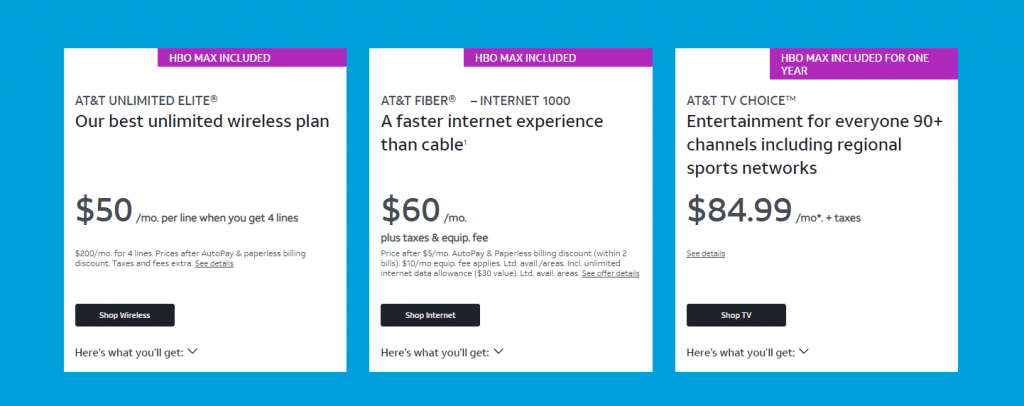Expand wireless plan "Here's what you'll get" chevron
Image resolution: width=1024 pixels, height=406 pixels.
(193, 352)
